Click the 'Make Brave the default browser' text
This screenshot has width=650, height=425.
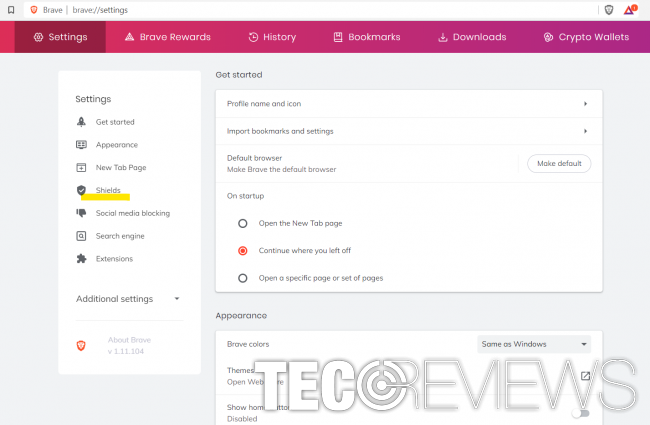point(281,169)
